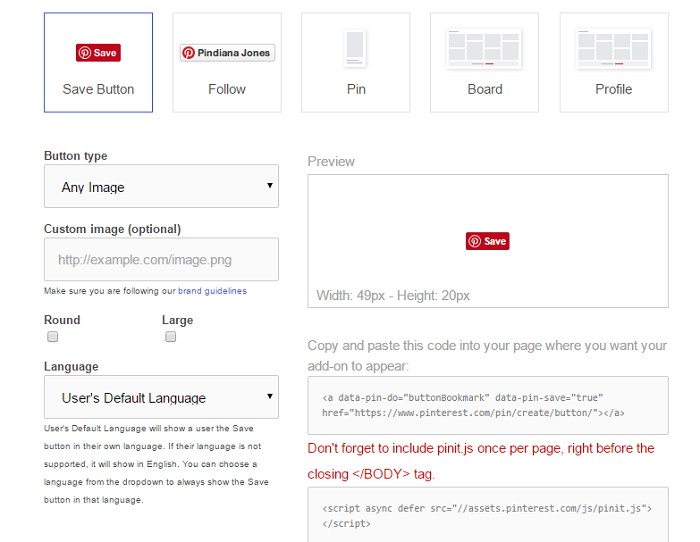Pick the Profile widget option

(x=614, y=63)
